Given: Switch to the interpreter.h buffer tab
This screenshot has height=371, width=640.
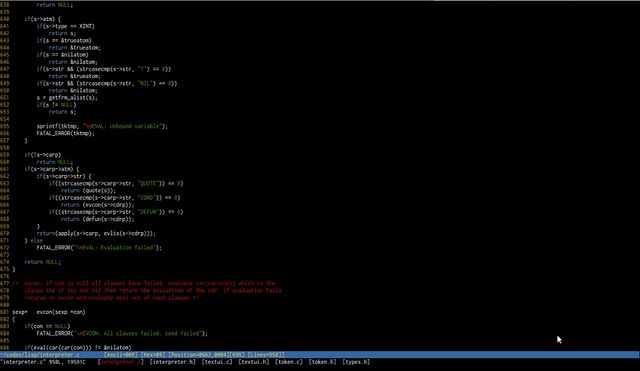Looking at the screenshot, I should [173, 362].
